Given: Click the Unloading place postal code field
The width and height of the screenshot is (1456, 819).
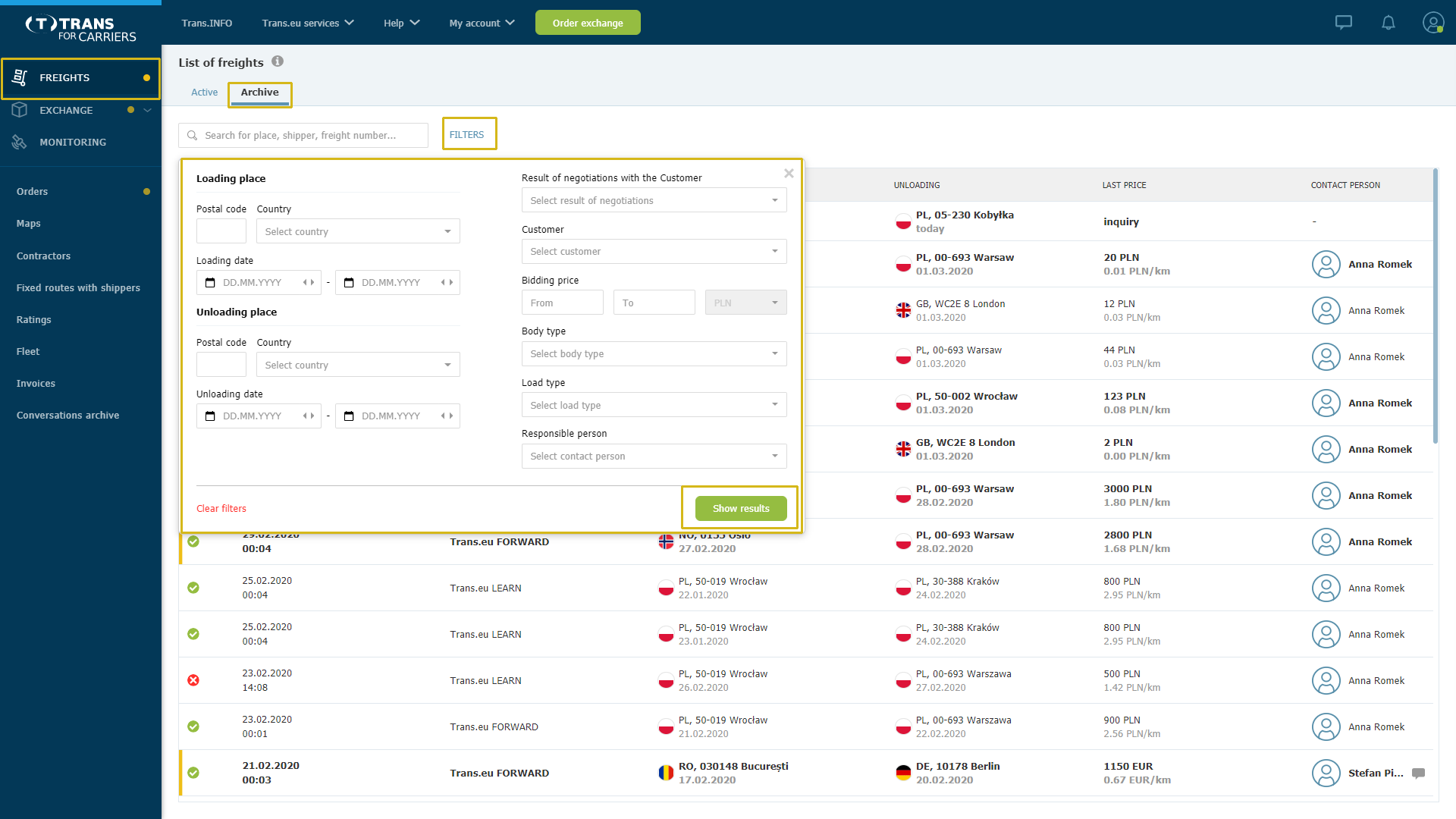Looking at the screenshot, I should tap(221, 365).
